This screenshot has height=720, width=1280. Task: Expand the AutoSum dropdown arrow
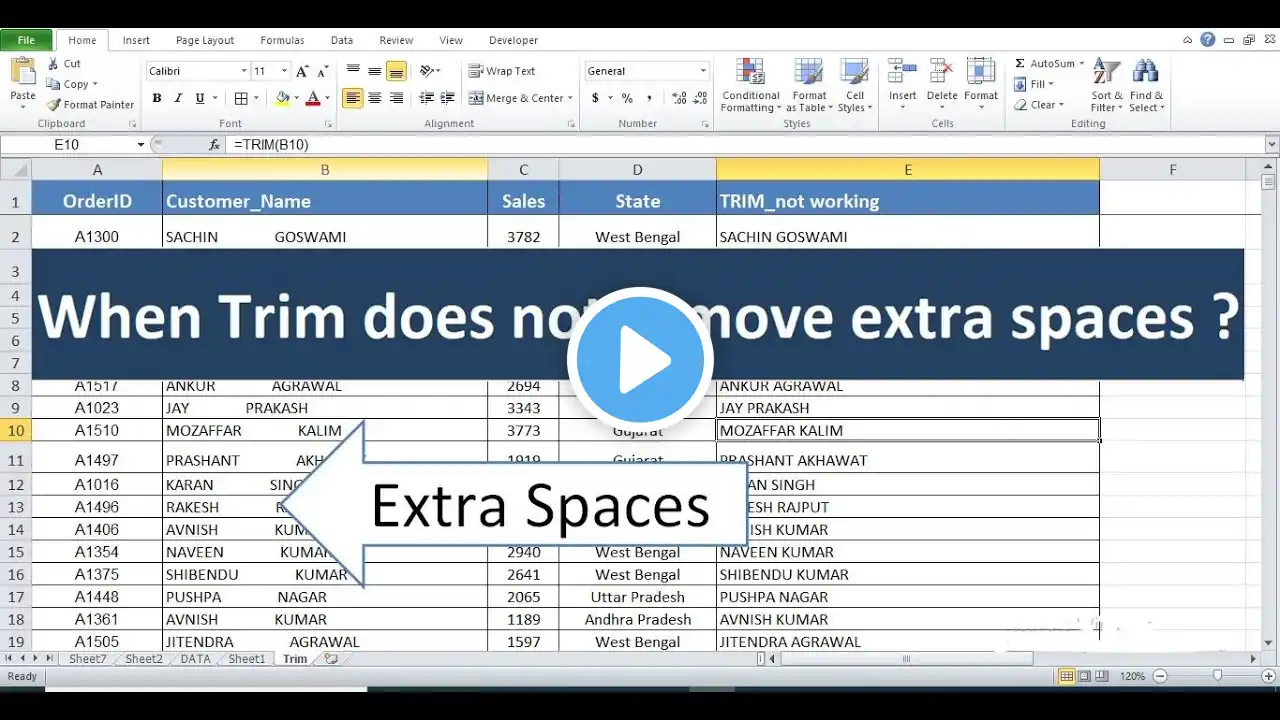(1081, 63)
